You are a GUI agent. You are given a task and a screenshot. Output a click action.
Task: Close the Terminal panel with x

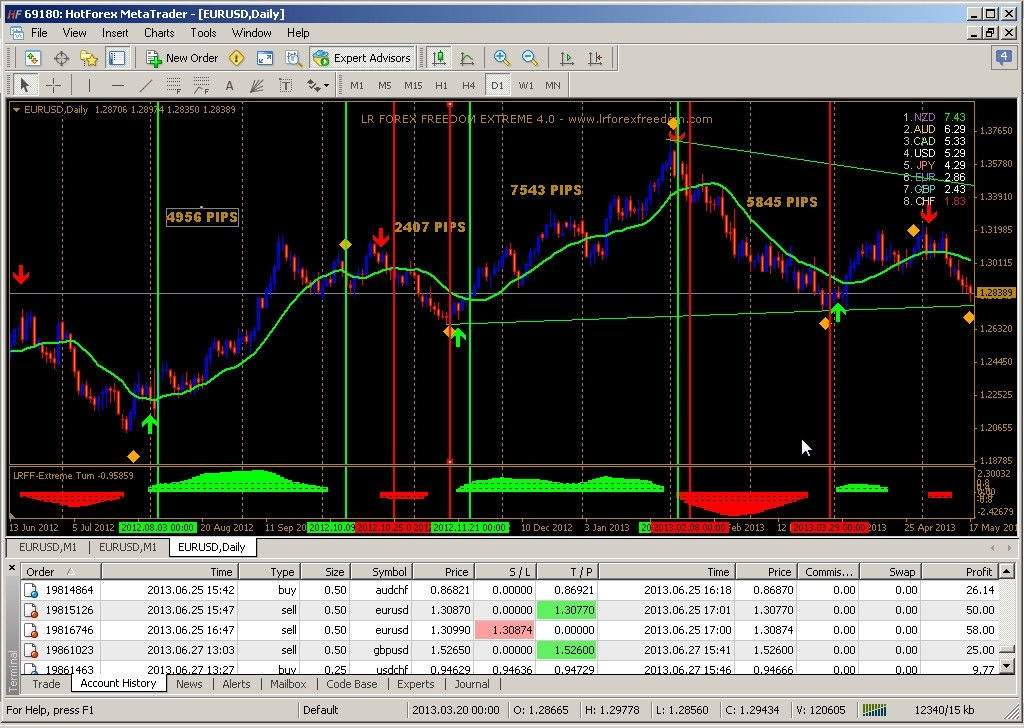click(12, 568)
